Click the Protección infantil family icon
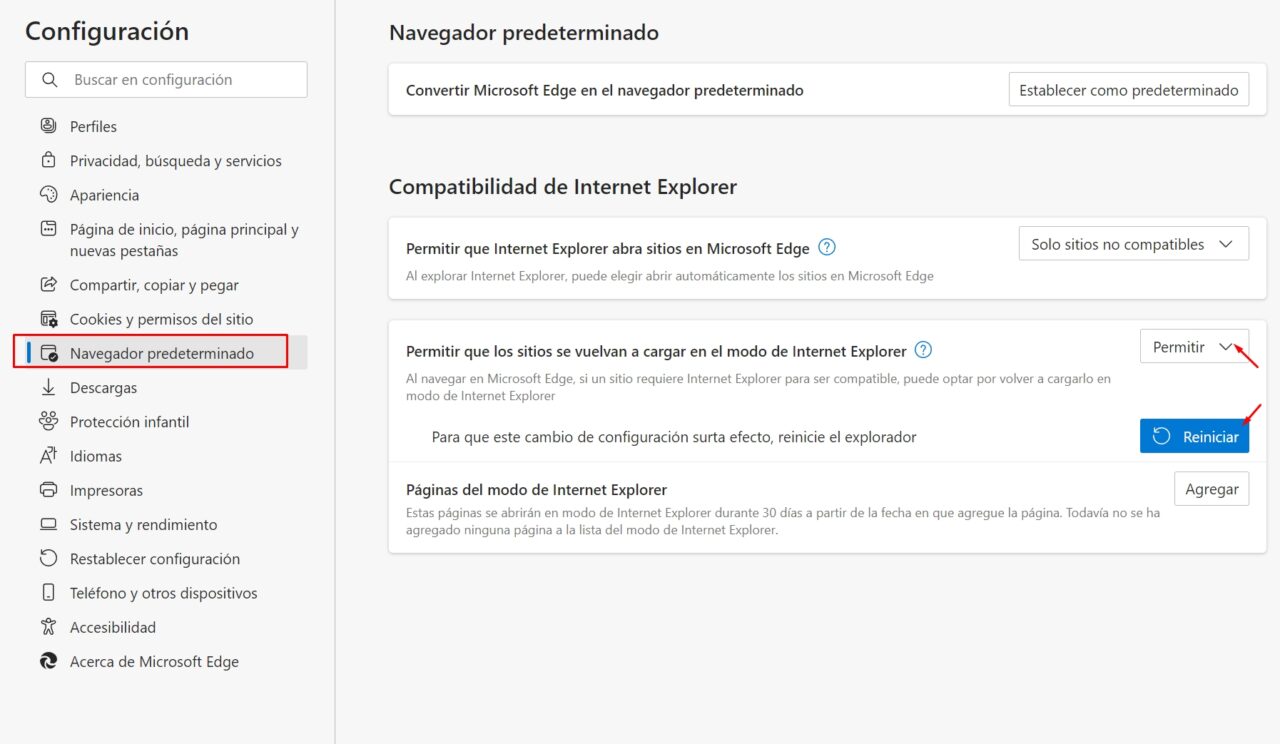 48,421
